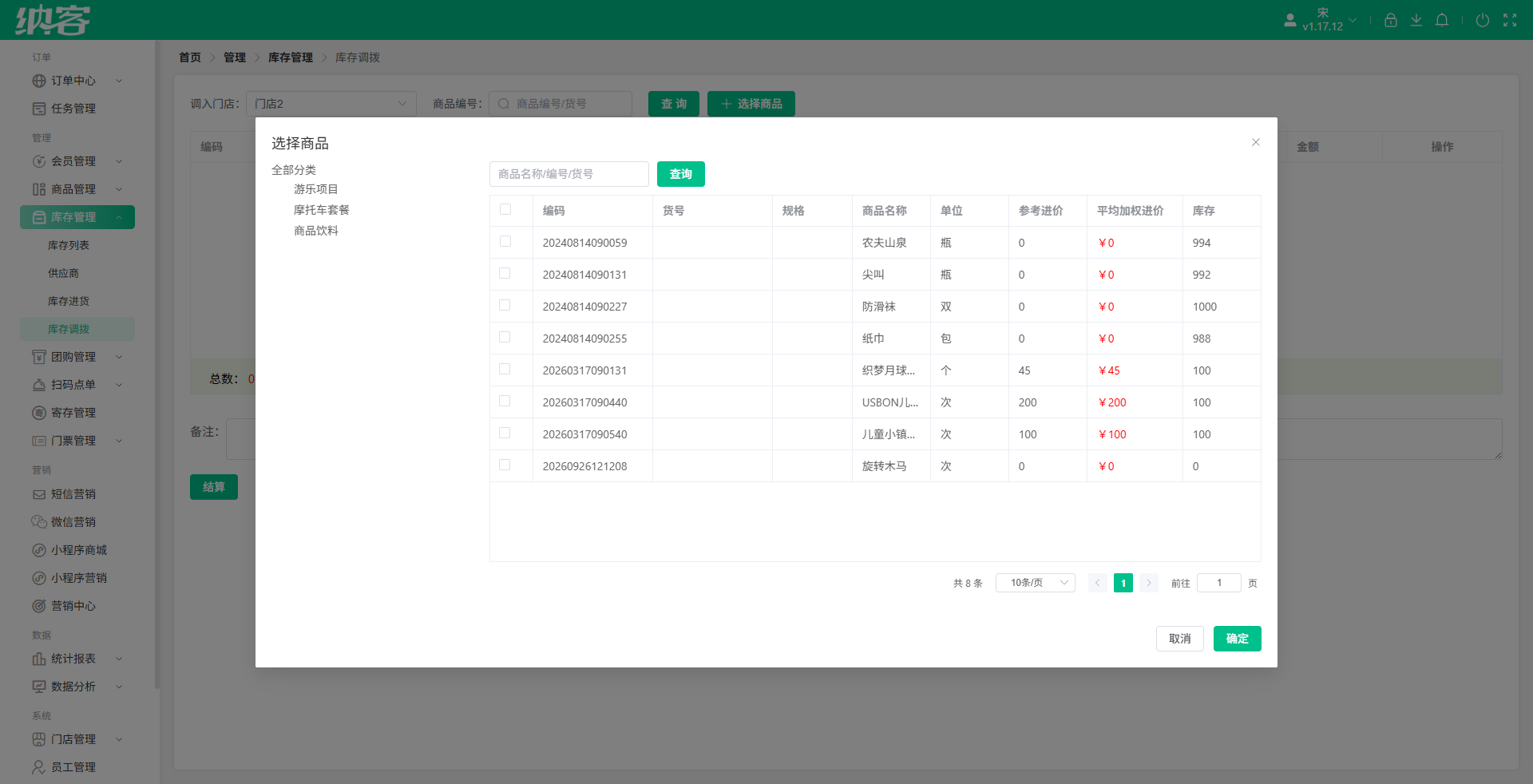Click the 会员管理 sidebar icon
The width and height of the screenshot is (1533, 784).
pos(39,161)
